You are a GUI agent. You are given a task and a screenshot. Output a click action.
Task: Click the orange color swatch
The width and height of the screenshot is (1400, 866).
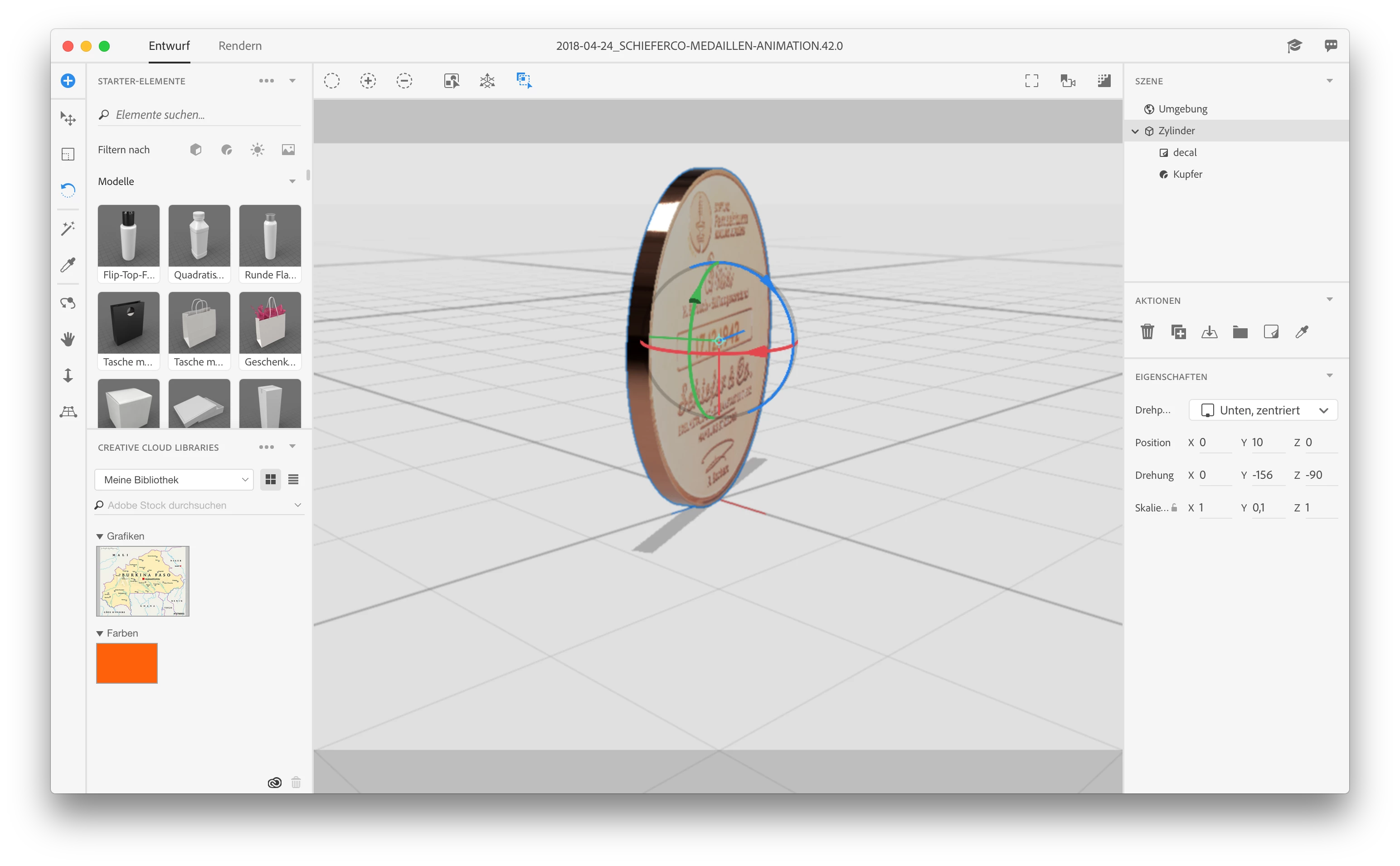coord(126,663)
